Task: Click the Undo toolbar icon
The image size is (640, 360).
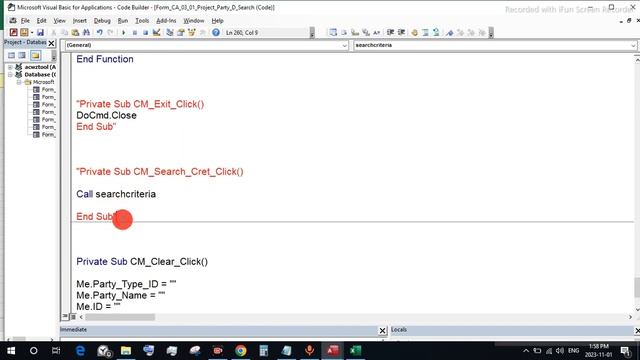Action: pyautogui.click(x=99, y=32)
